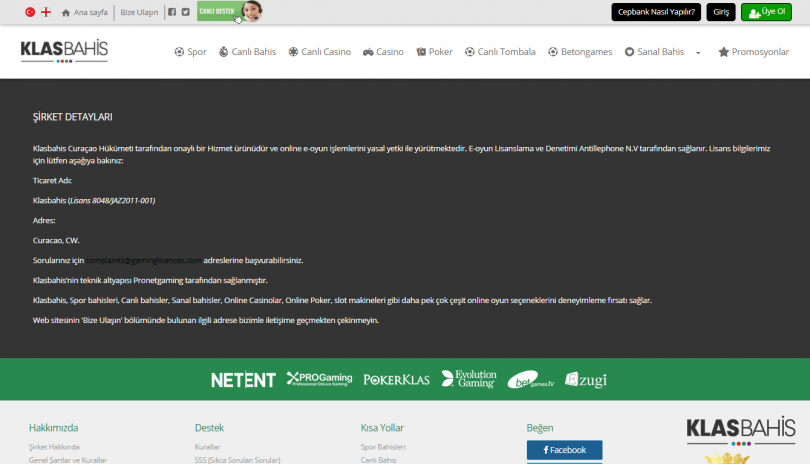Image resolution: width=810 pixels, height=464 pixels.
Task: Open the Sanal Bahis menu item
Action: (655, 52)
